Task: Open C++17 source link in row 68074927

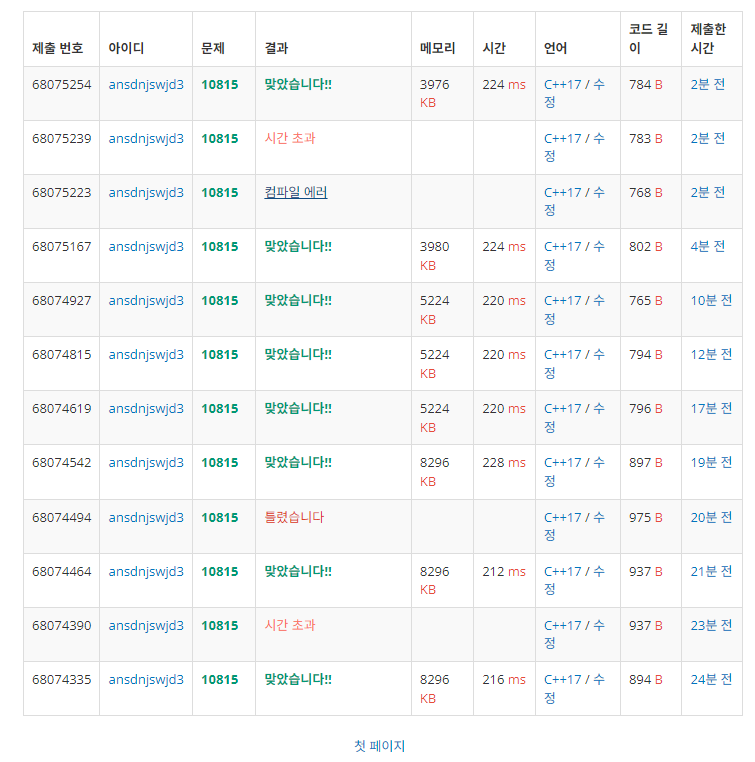Action: (562, 300)
